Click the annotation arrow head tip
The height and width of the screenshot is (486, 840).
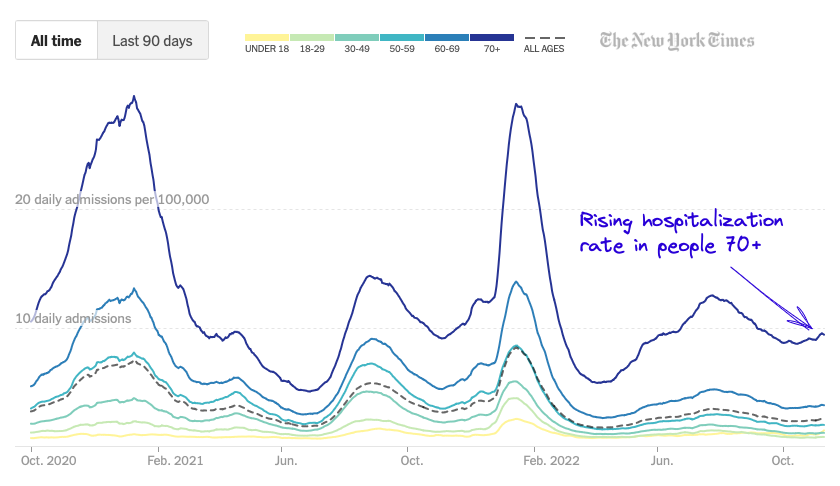(x=813, y=326)
